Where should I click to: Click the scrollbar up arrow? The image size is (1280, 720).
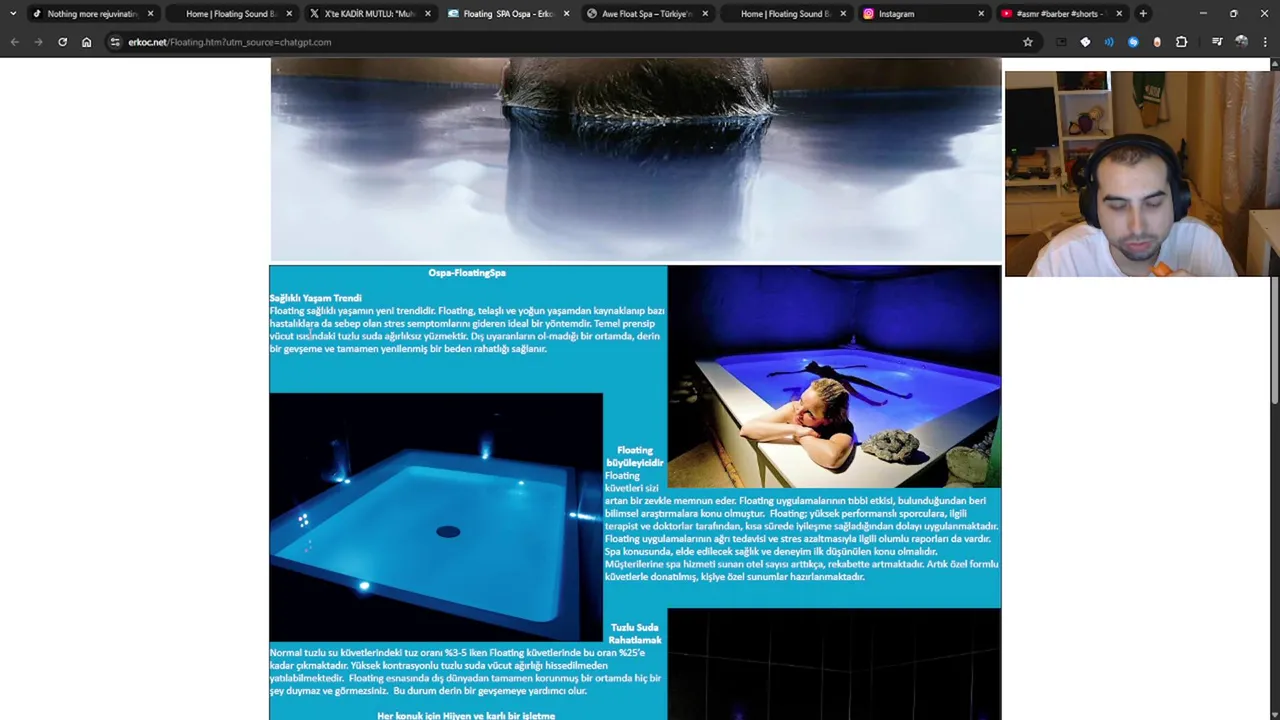point(1274,64)
